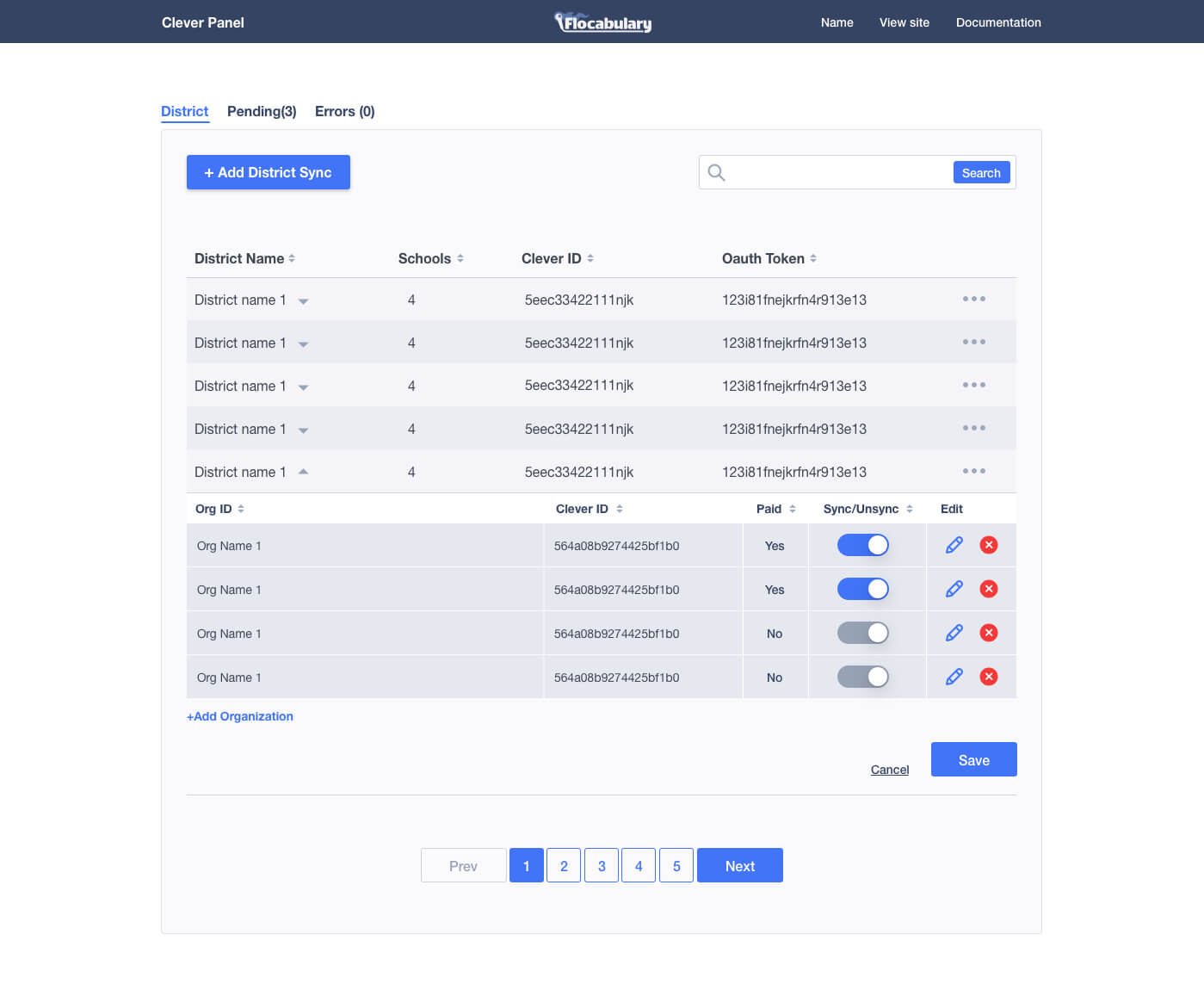Go to page 2
Image resolution: width=1204 pixels, height=990 pixels.
[564, 865]
